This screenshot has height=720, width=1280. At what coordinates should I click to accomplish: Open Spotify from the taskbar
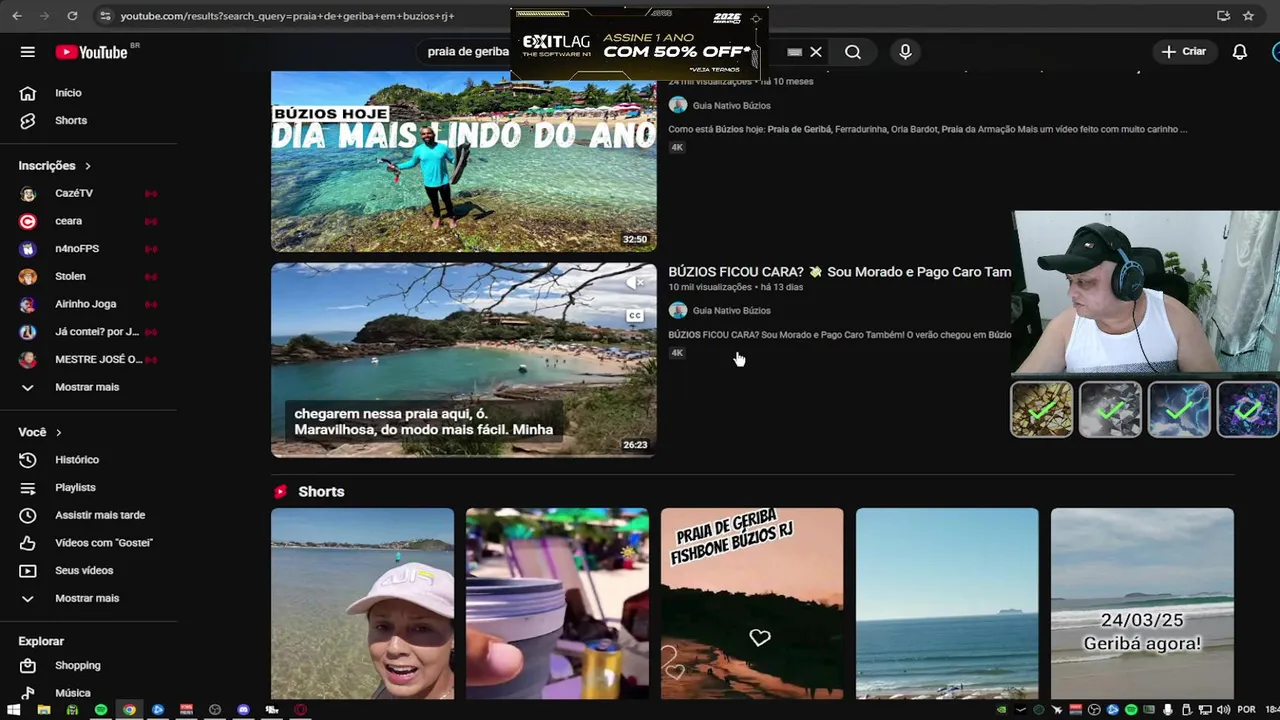tap(101, 710)
